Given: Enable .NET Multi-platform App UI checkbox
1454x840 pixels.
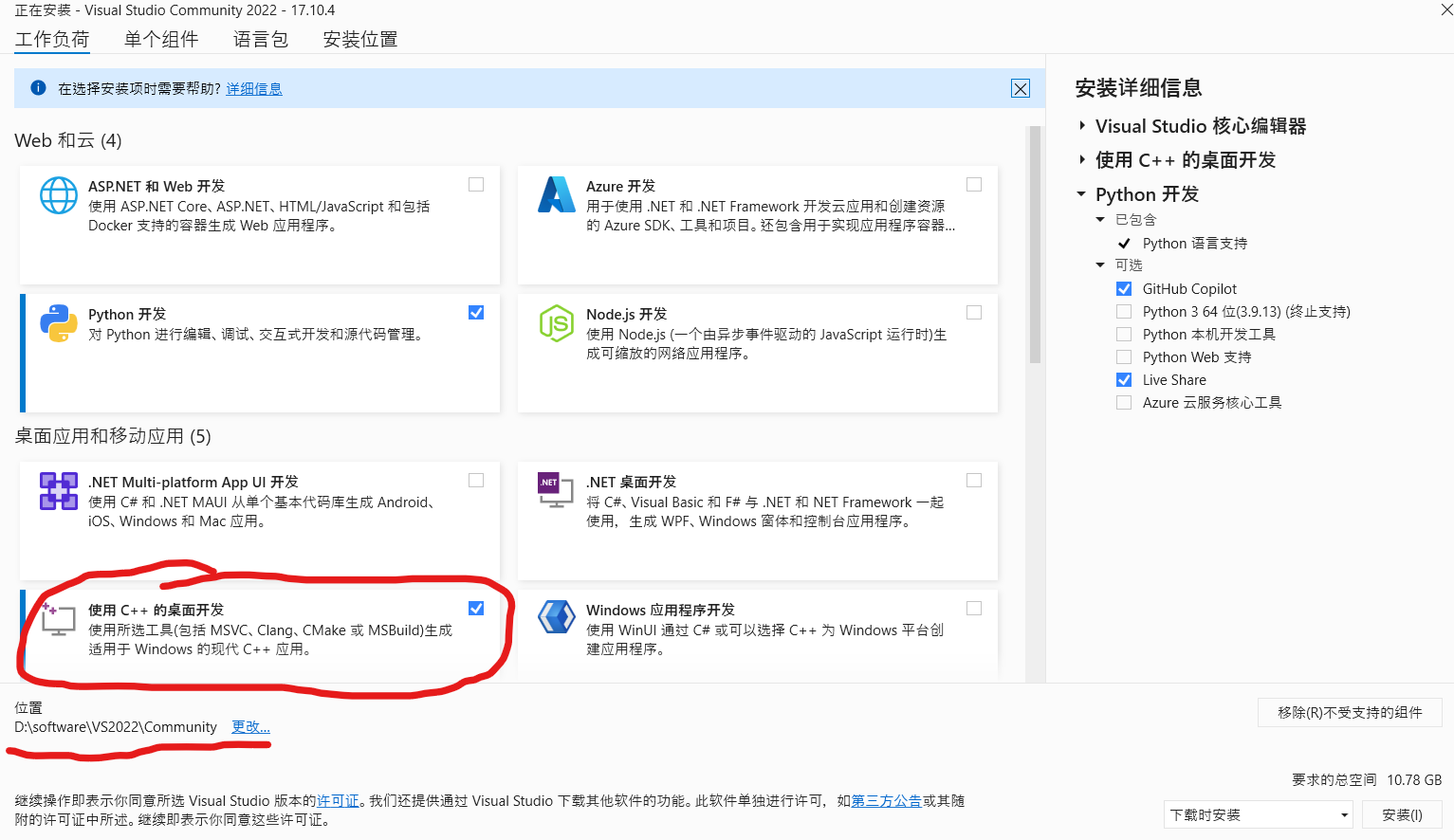Looking at the screenshot, I should click(x=476, y=481).
